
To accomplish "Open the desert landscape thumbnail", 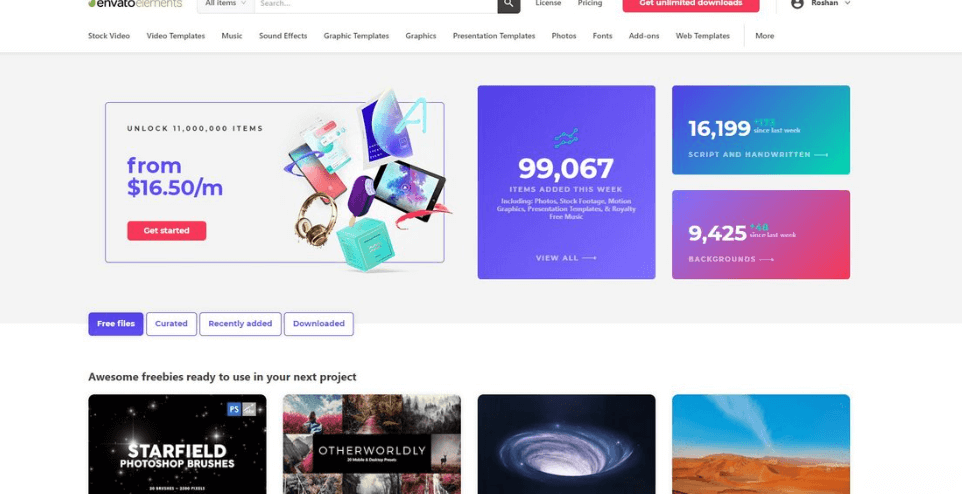I will [x=761, y=444].
